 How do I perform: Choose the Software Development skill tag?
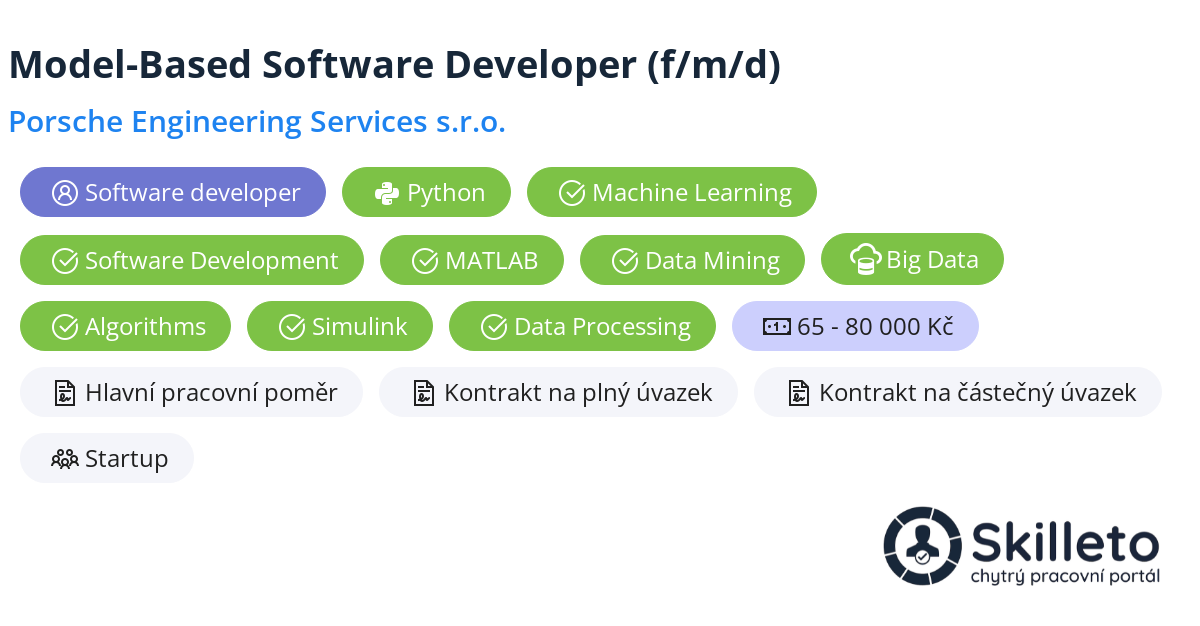pyautogui.click(x=192, y=260)
